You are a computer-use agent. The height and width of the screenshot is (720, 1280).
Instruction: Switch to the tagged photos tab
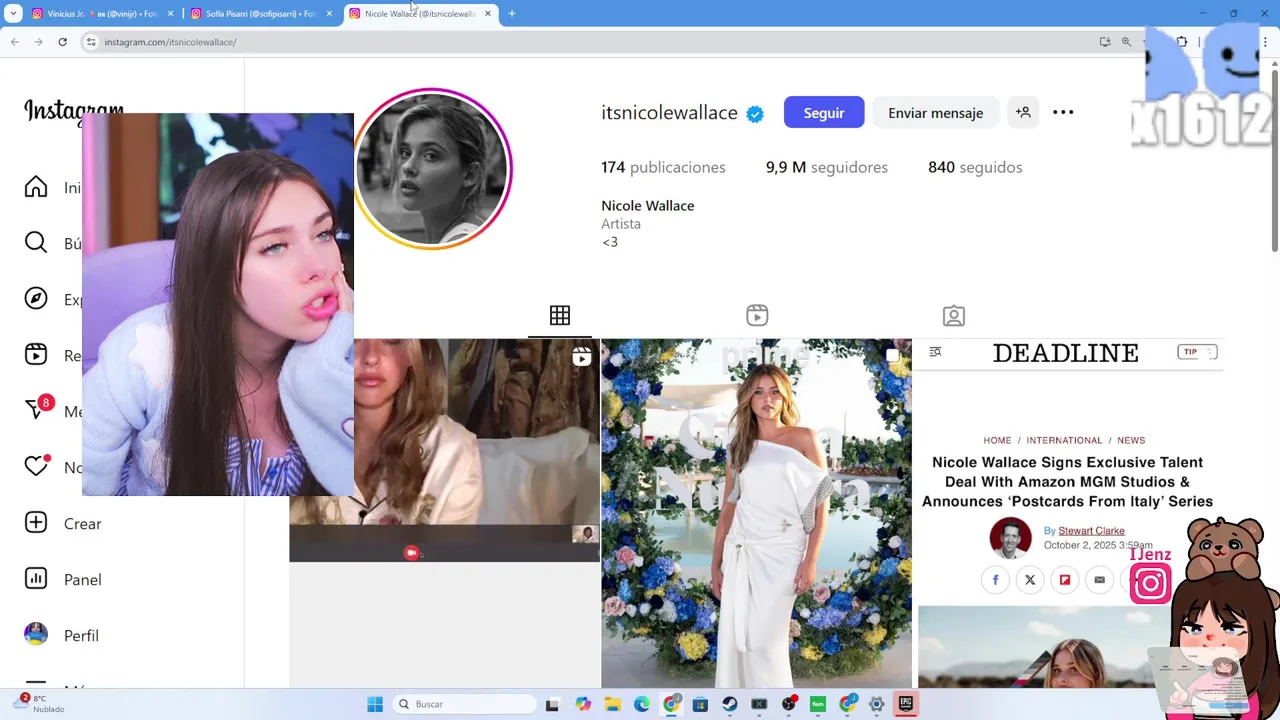tap(954, 316)
